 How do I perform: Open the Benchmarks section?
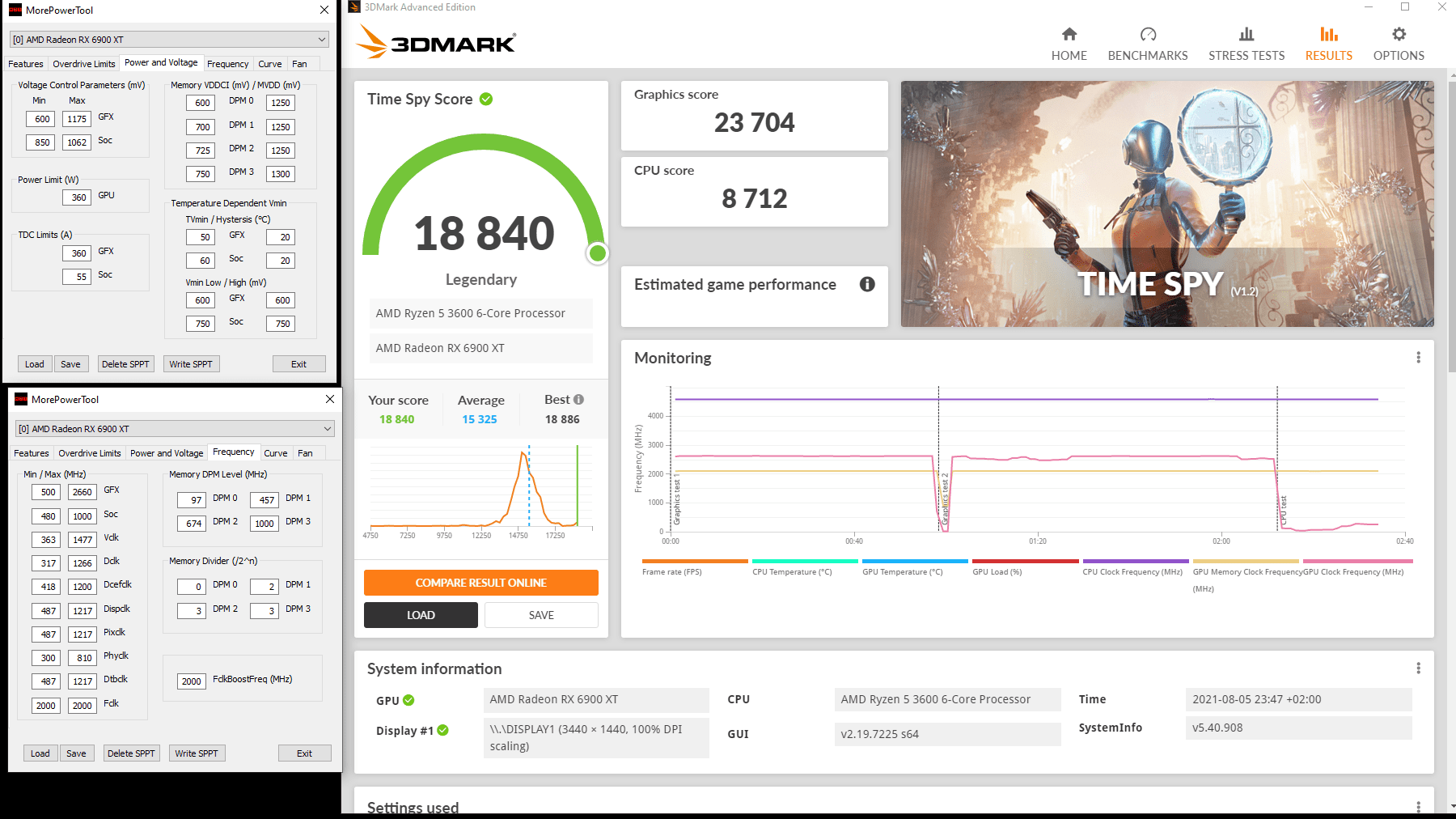(x=1148, y=44)
